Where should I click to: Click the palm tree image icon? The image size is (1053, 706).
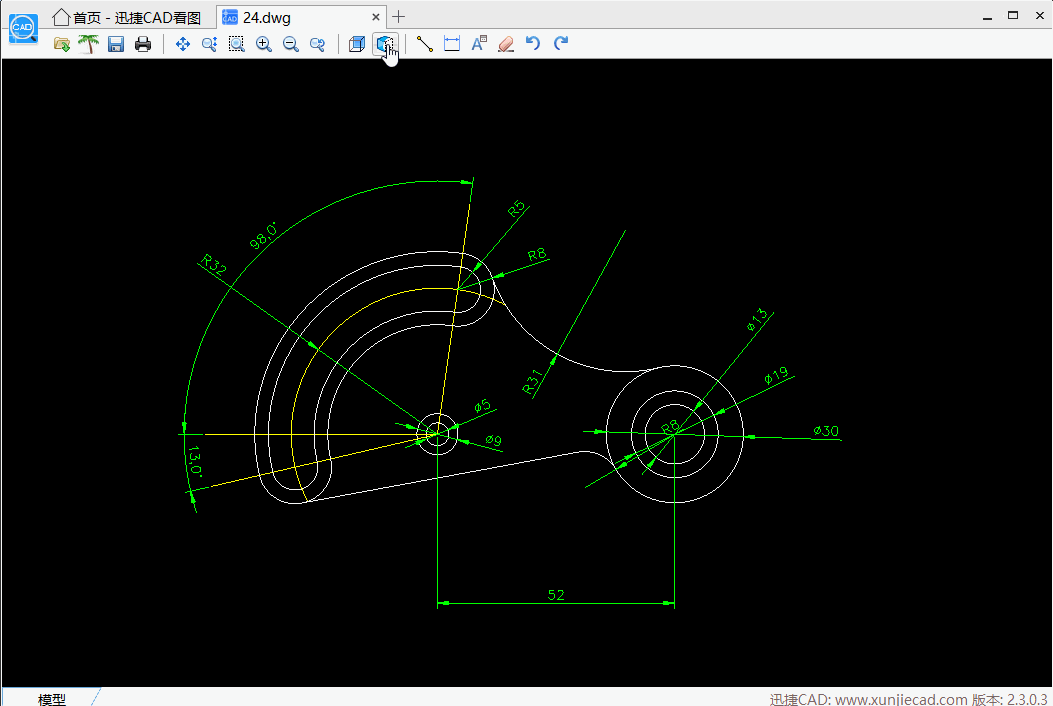pyautogui.click(x=89, y=44)
